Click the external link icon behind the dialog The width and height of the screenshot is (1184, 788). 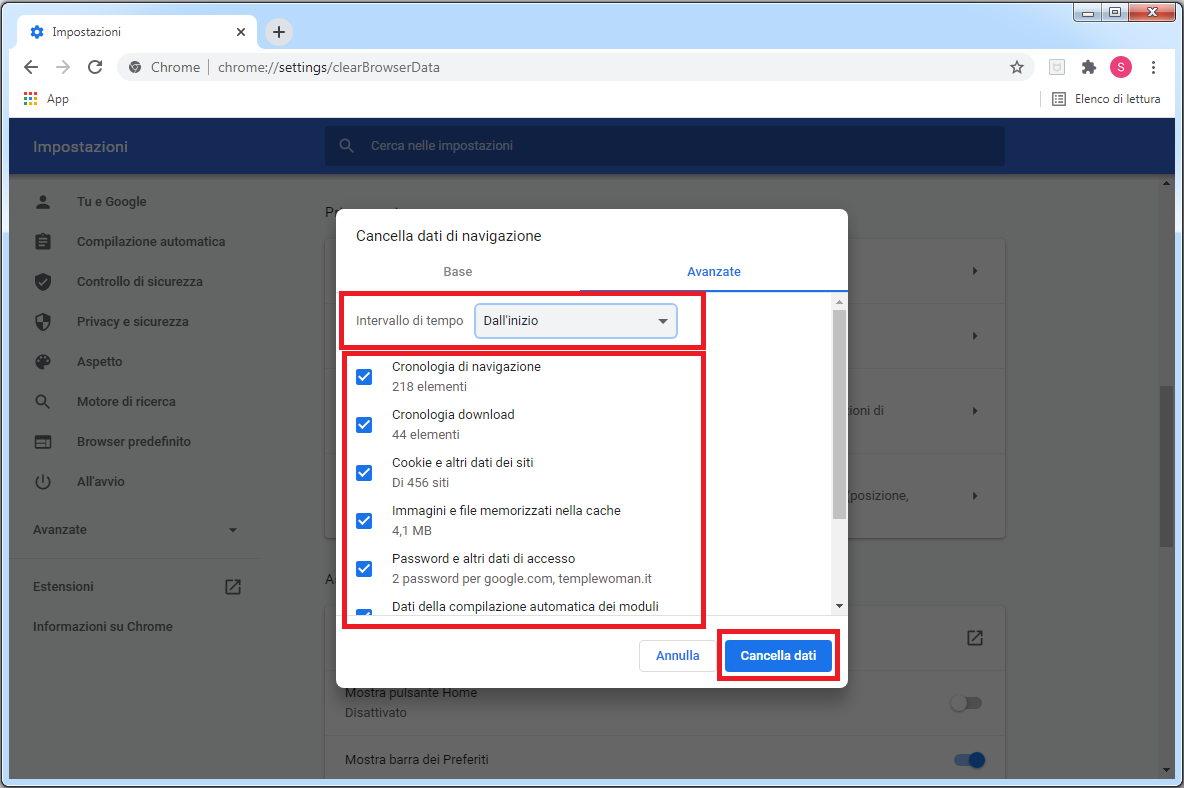tap(975, 638)
